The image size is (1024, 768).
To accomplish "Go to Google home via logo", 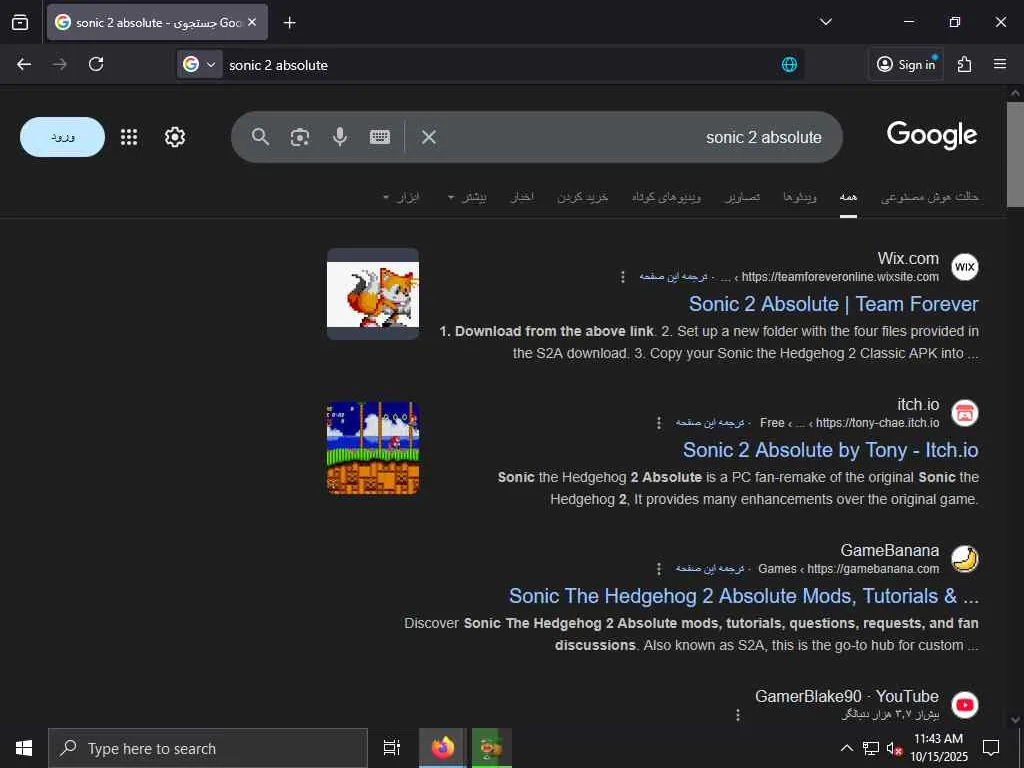I will (x=932, y=136).
